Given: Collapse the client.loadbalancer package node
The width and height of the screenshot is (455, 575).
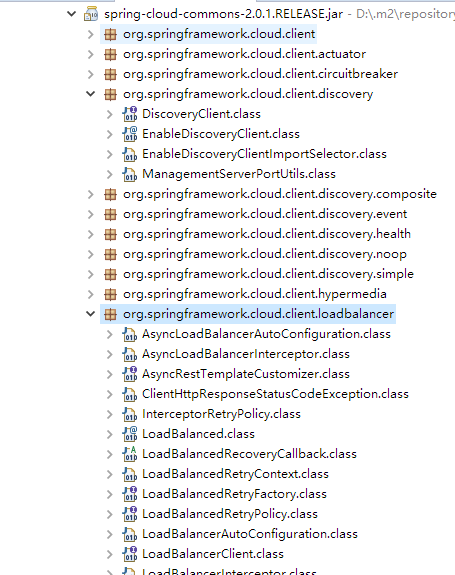Looking at the screenshot, I should click(x=91, y=314).
